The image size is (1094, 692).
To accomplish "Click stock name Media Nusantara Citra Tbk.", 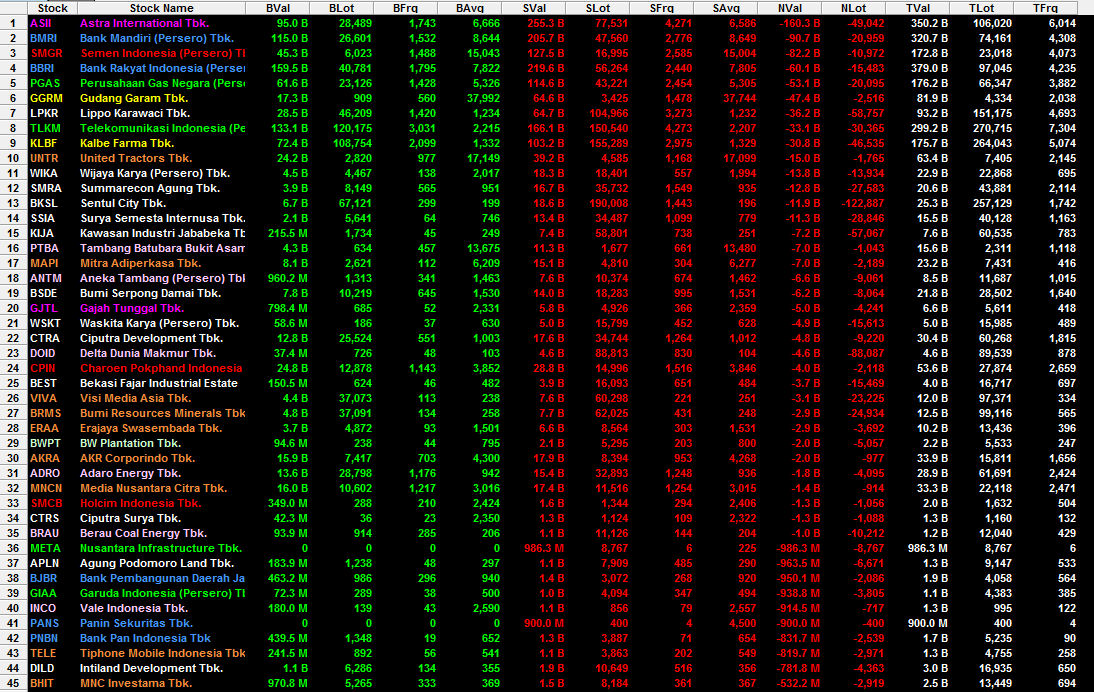I will click(153, 488).
